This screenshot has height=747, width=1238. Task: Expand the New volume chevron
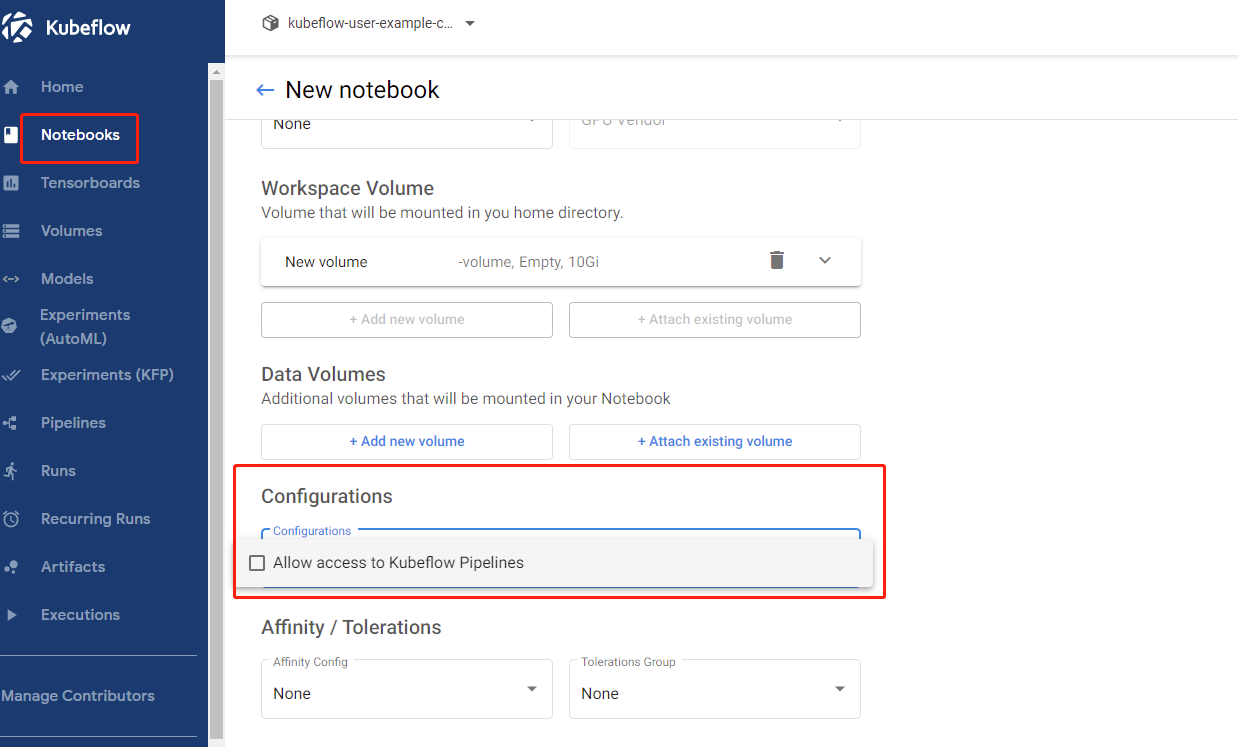point(825,260)
